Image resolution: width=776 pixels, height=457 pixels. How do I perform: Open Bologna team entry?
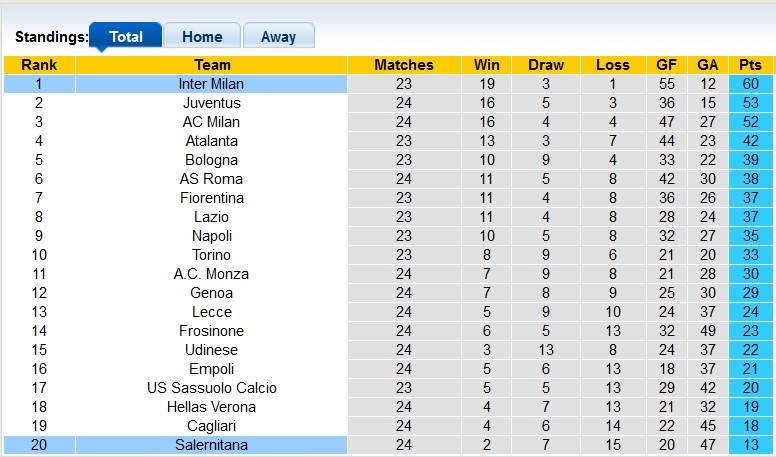click(x=211, y=160)
